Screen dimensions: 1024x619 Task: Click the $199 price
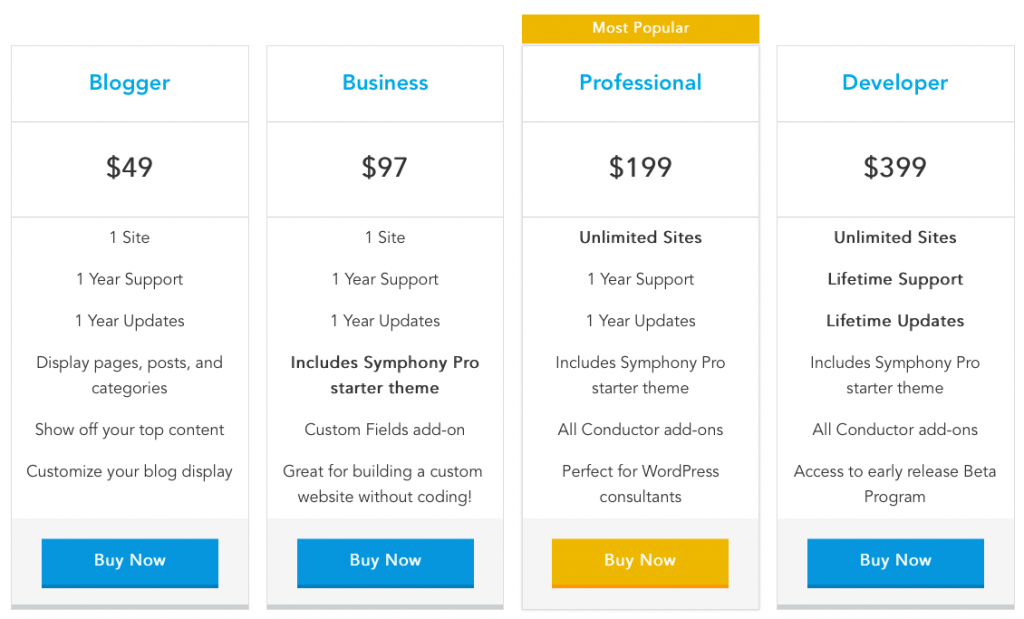pyautogui.click(x=641, y=167)
